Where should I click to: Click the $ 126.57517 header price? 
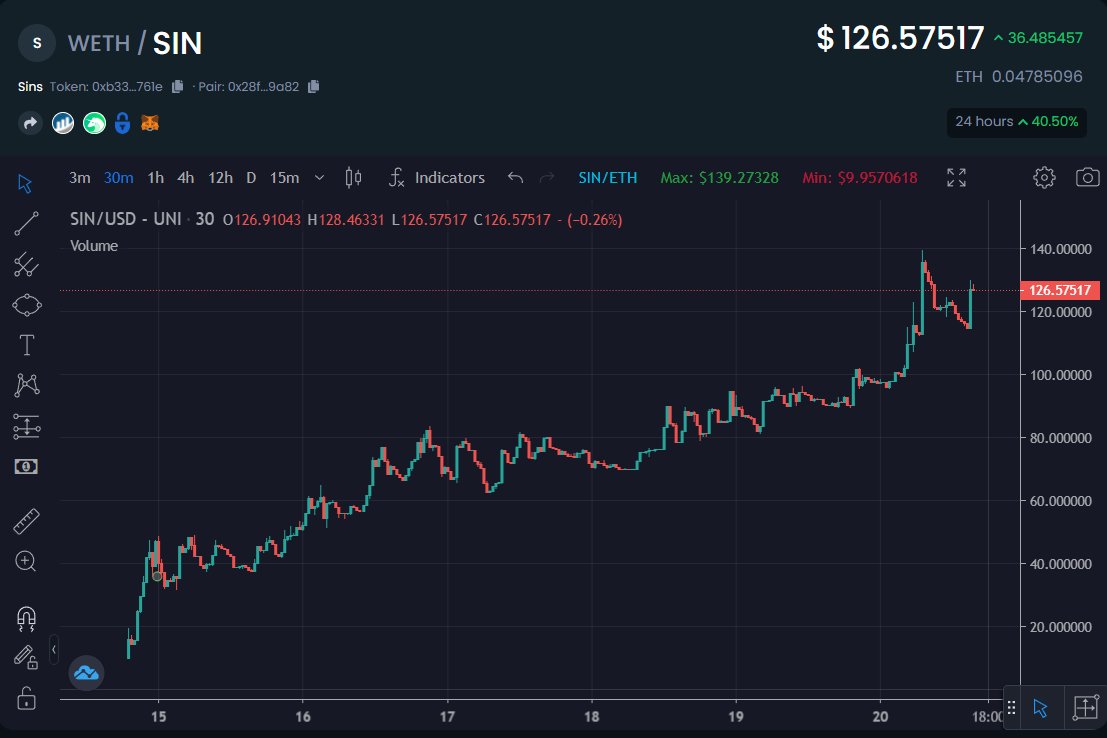click(x=900, y=38)
